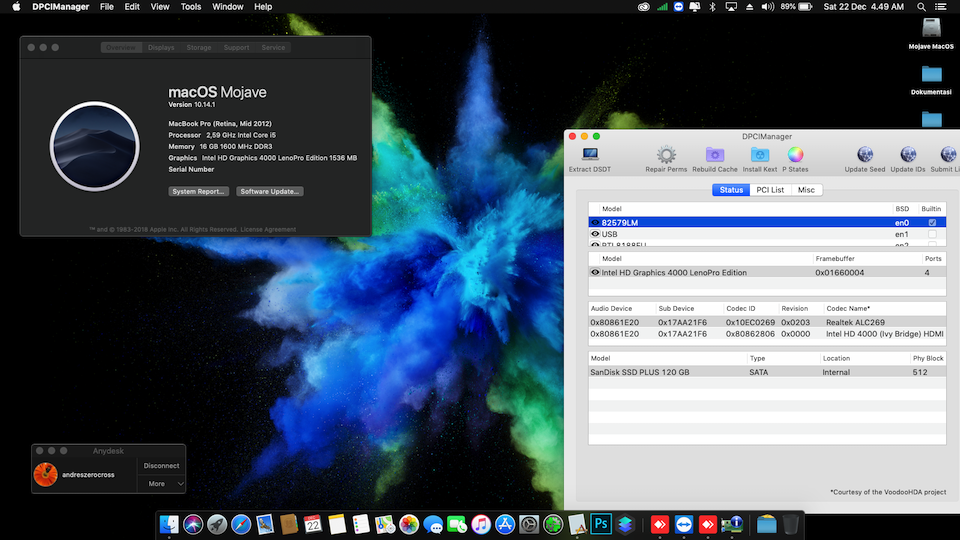
Task: Click the Extract DSDT toolbar icon
Action: tap(590, 154)
